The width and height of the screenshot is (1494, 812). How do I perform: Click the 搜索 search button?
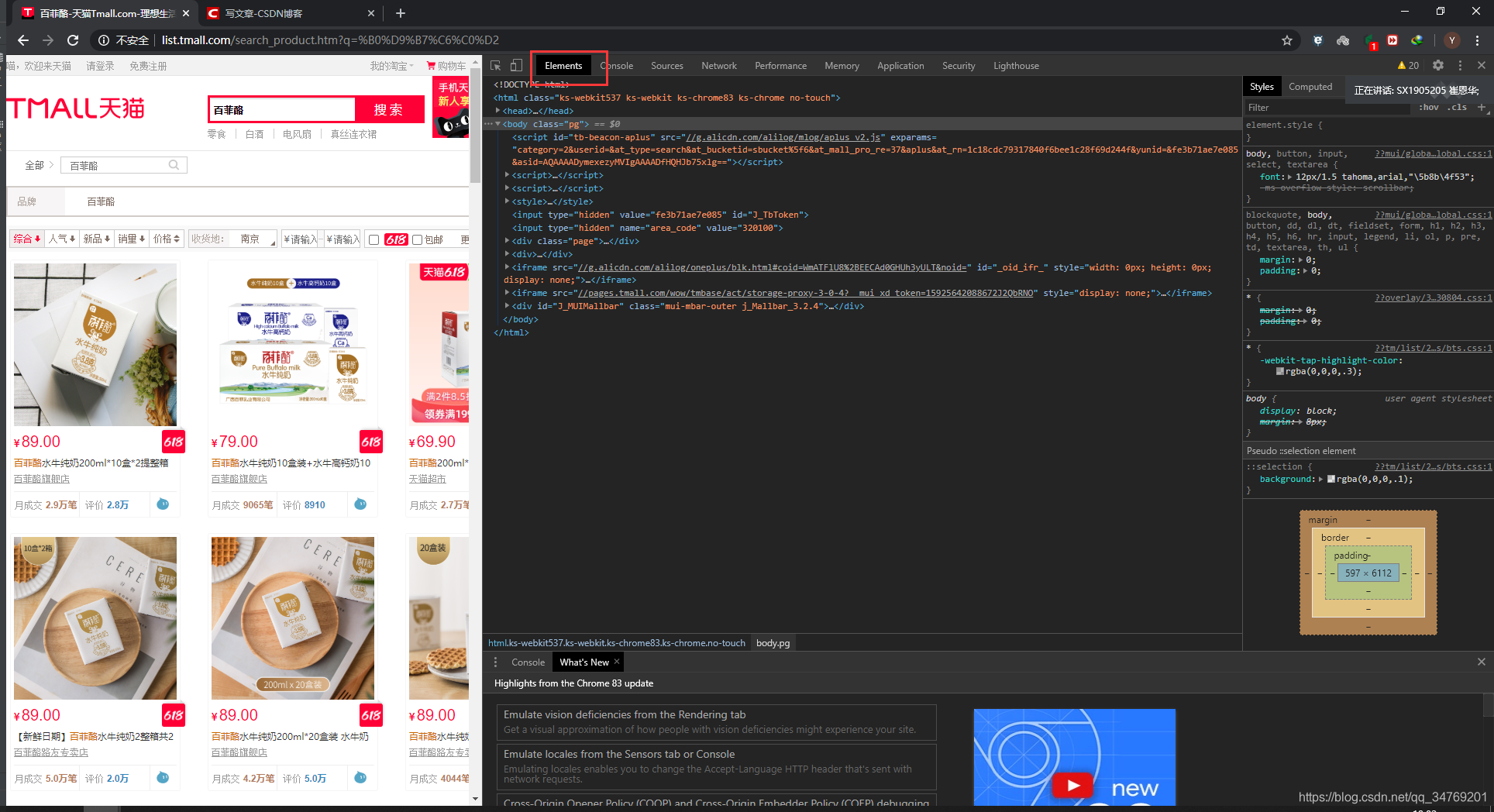389,109
